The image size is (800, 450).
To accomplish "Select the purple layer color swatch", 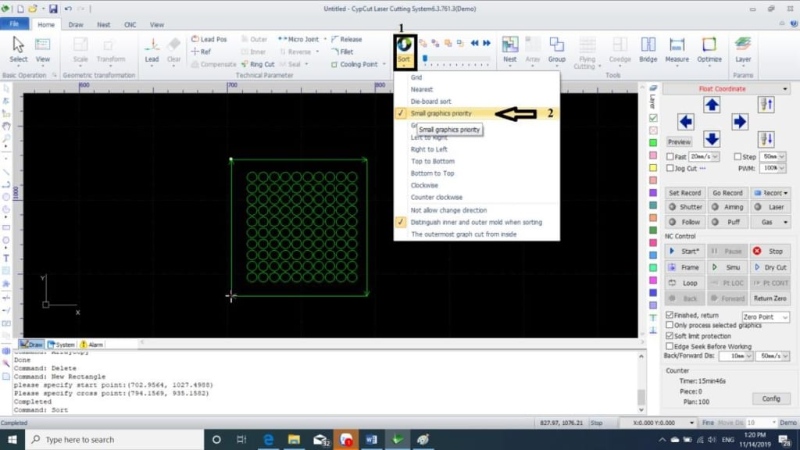I will click(x=653, y=192).
